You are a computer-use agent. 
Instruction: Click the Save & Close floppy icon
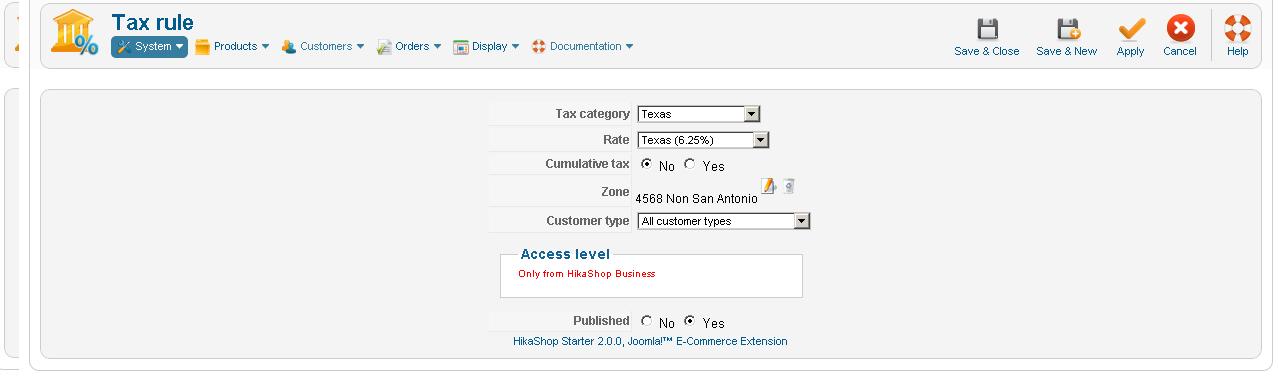[987, 29]
